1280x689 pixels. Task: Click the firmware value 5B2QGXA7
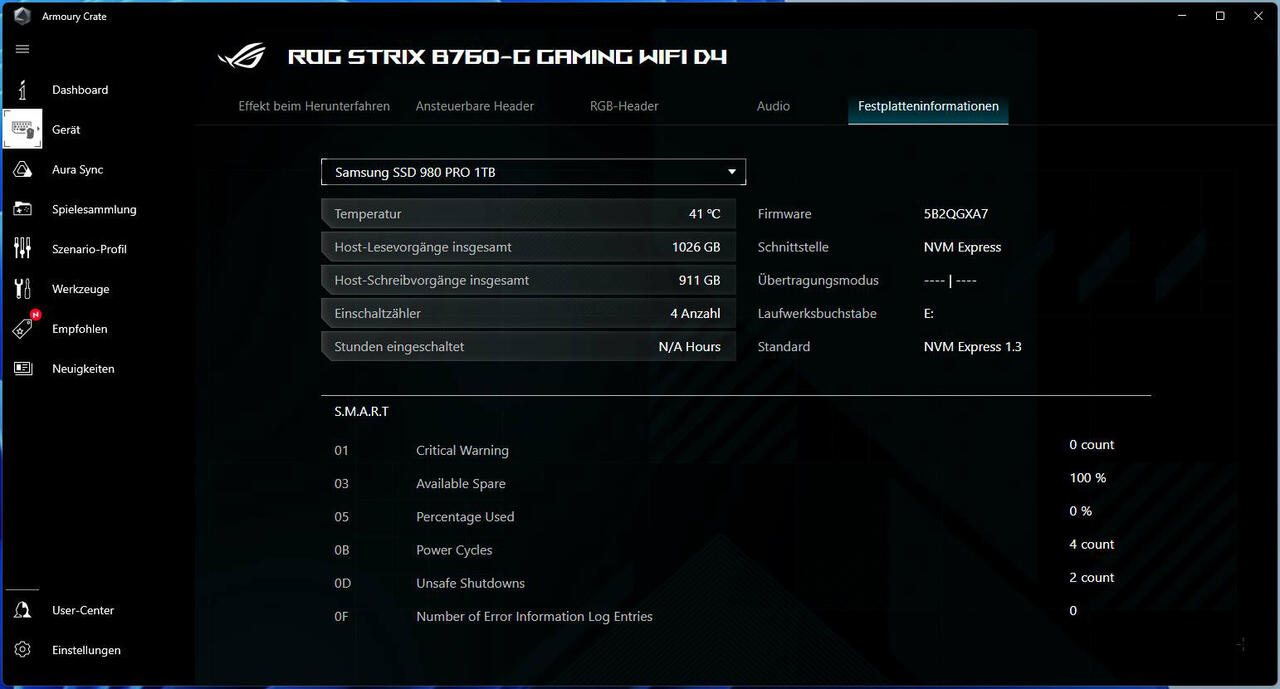point(956,214)
